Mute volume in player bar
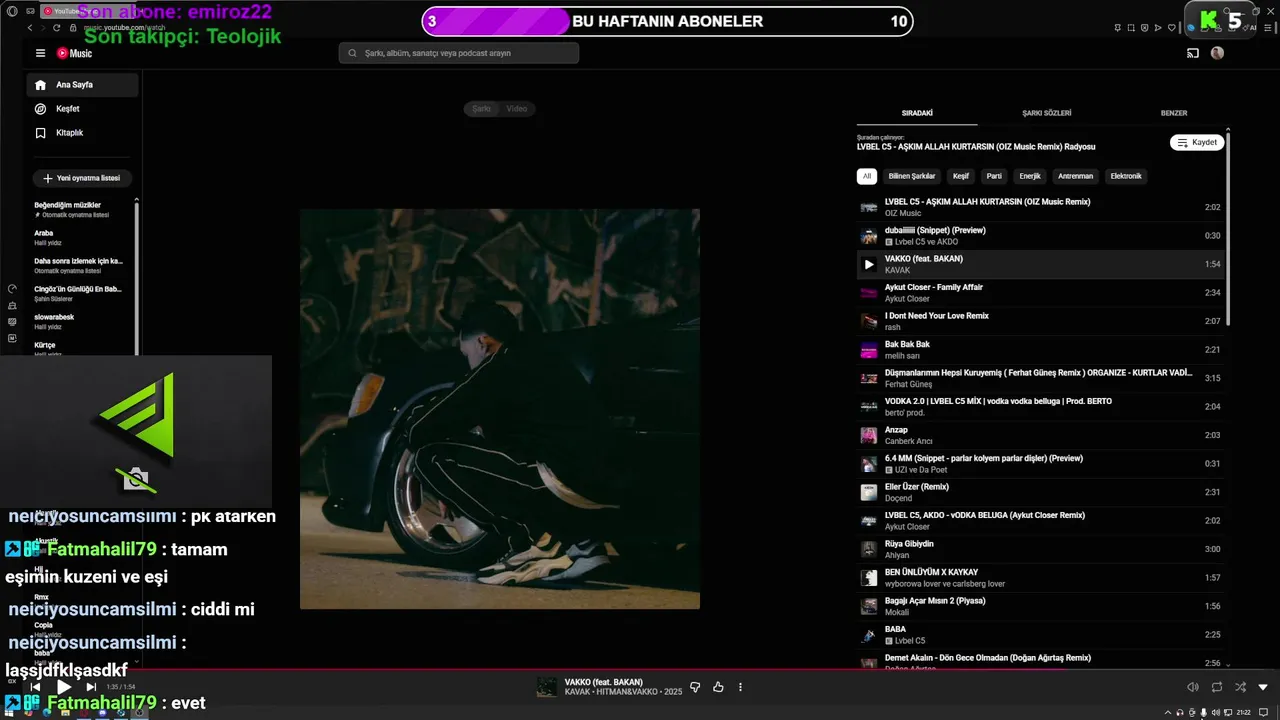Viewport: 1280px width, 720px height. [x=1192, y=687]
